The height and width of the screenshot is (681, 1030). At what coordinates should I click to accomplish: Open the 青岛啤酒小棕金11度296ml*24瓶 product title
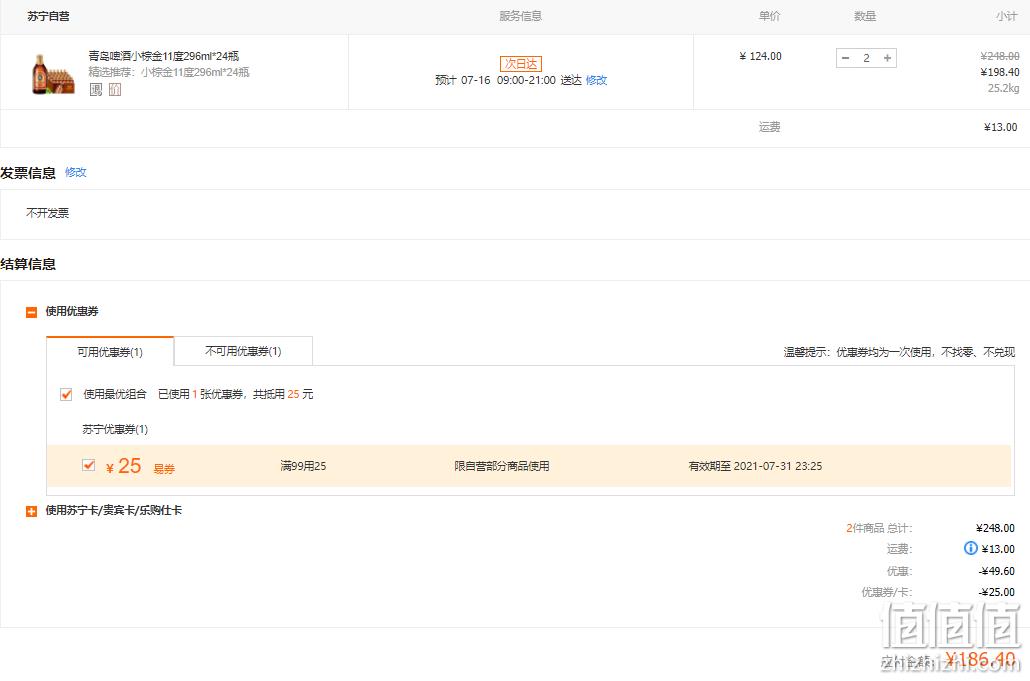[164, 56]
